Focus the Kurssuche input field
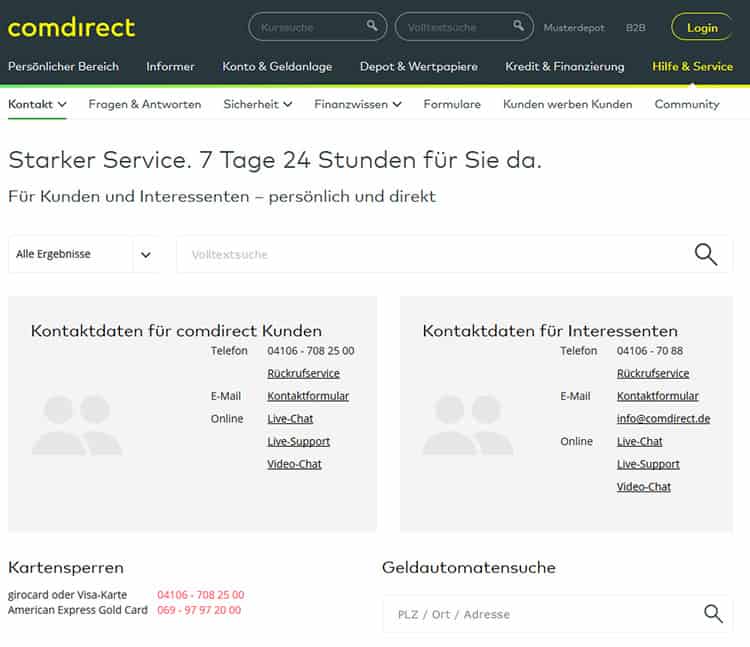Viewport: 750px width, 647px height. click(318, 27)
